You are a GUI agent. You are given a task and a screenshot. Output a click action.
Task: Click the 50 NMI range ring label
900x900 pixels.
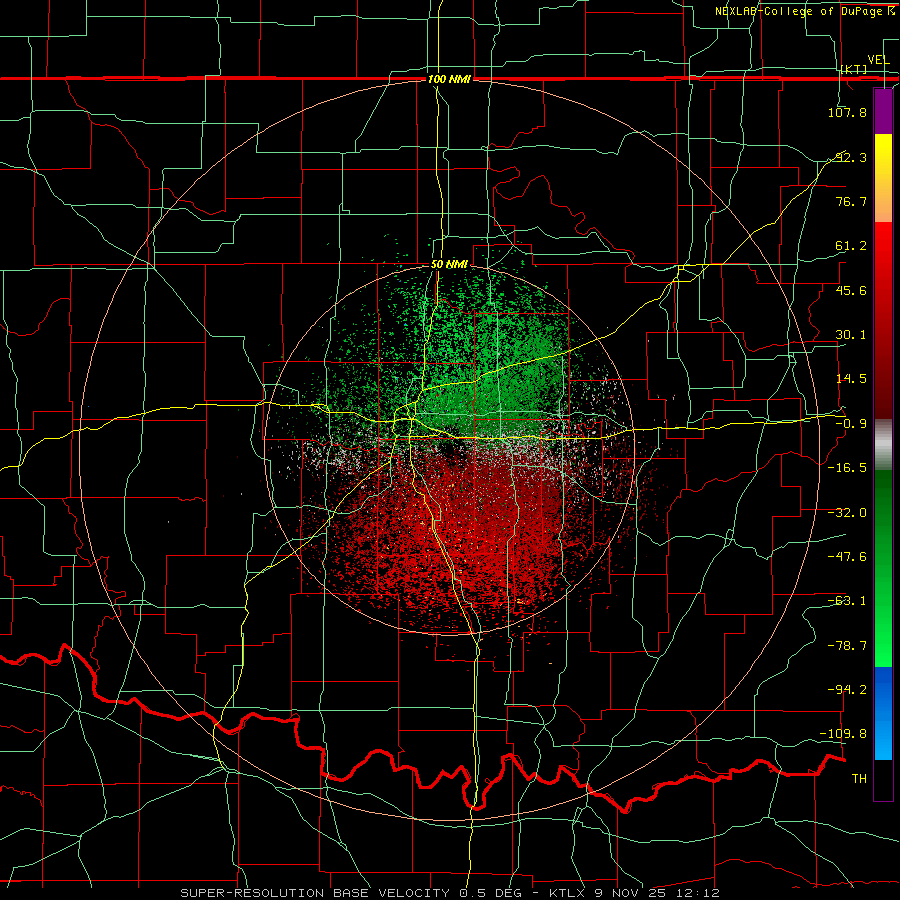449,265
